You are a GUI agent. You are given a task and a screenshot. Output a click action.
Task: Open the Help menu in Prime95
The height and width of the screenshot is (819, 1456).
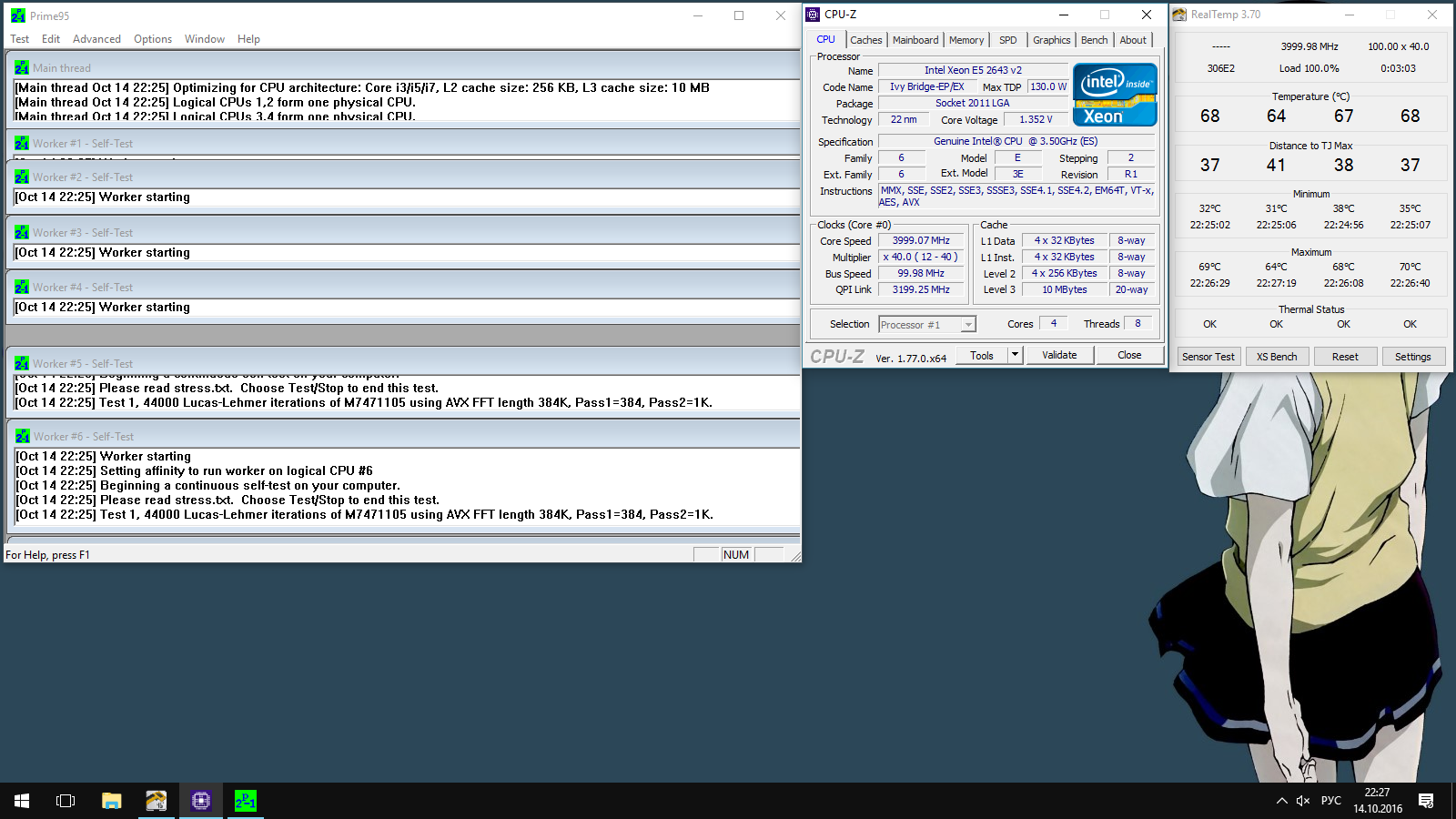click(x=248, y=39)
